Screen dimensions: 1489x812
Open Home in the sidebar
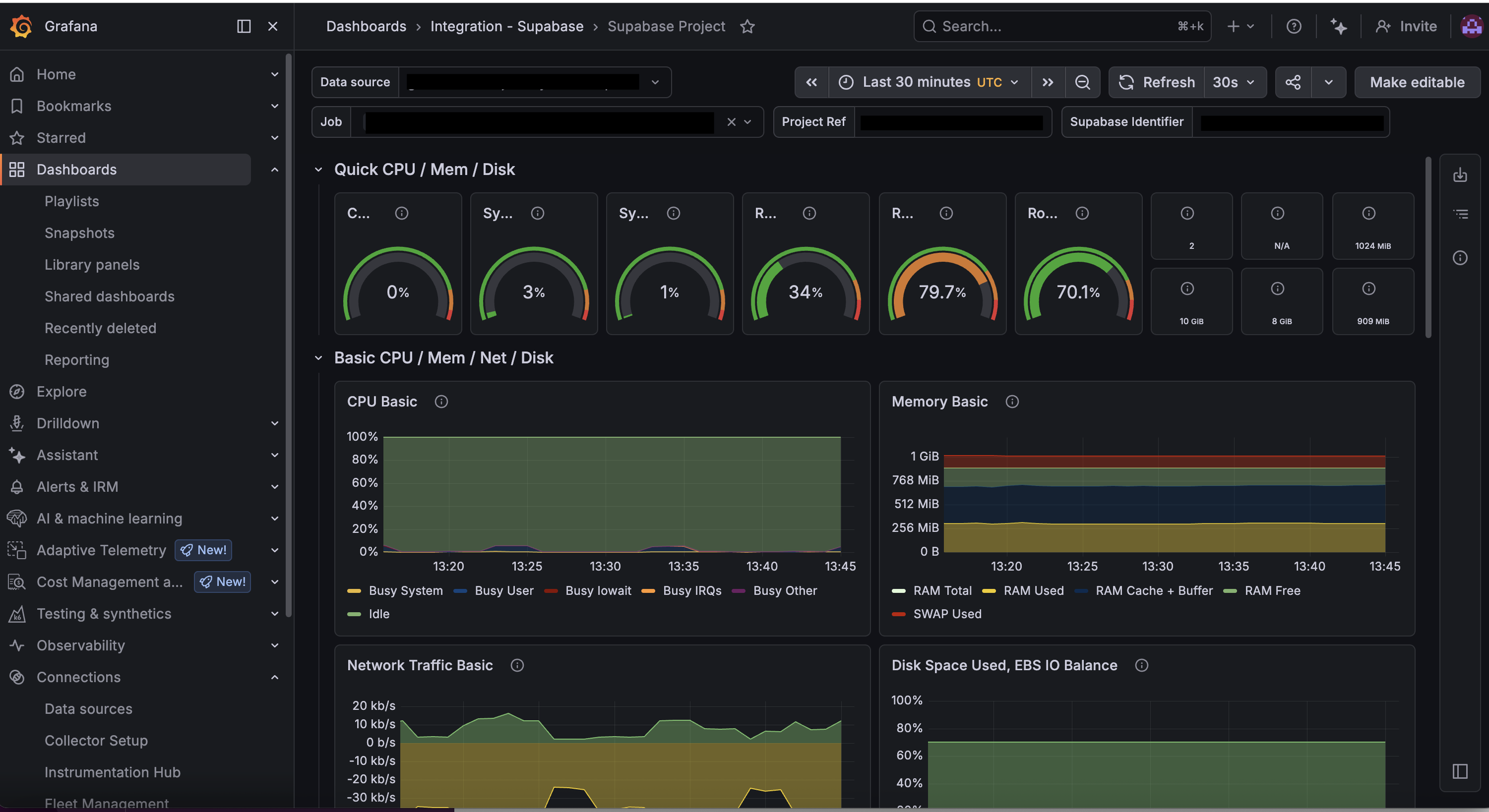click(x=56, y=74)
